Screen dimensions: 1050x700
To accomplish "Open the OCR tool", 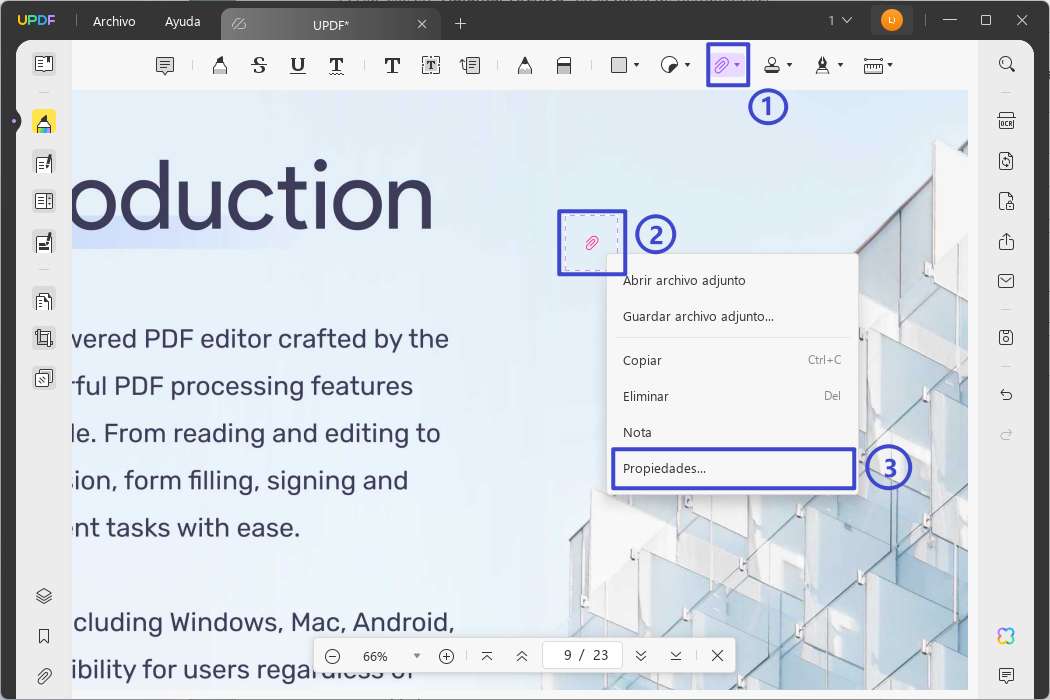I will pyautogui.click(x=1006, y=120).
